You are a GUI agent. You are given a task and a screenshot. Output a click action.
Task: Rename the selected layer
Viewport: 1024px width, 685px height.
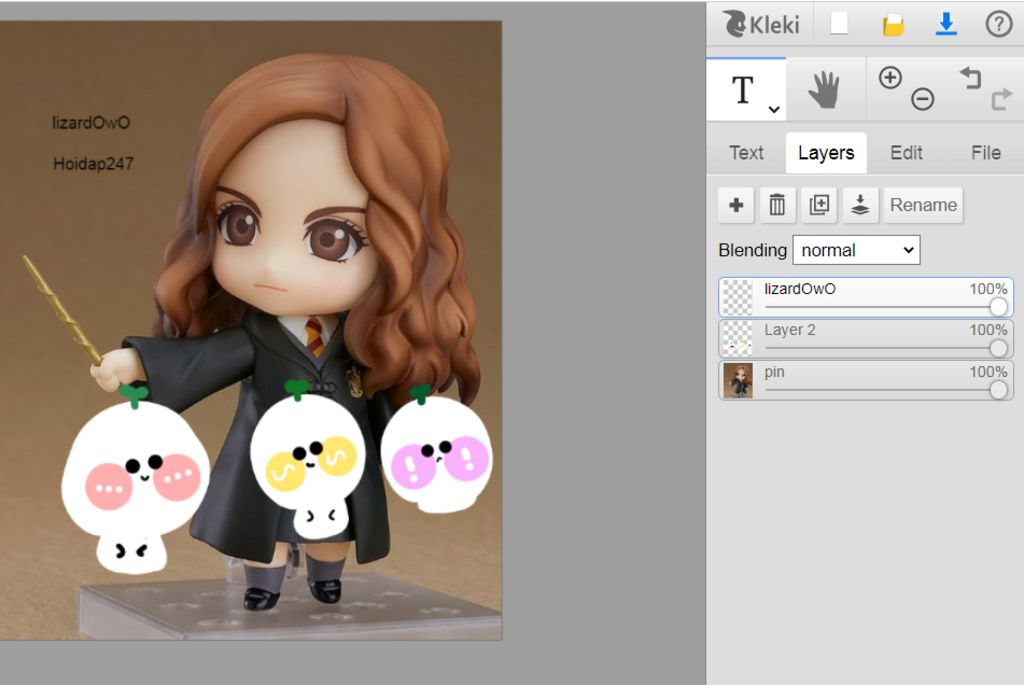pyautogui.click(x=923, y=205)
